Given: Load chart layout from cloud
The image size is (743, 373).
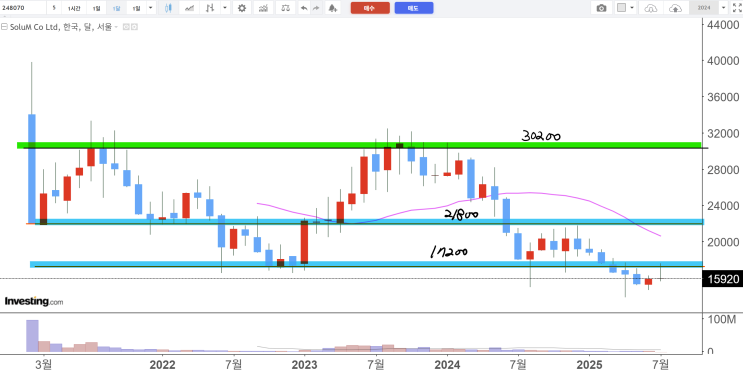Looking at the screenshot, I should pos(652,8).
